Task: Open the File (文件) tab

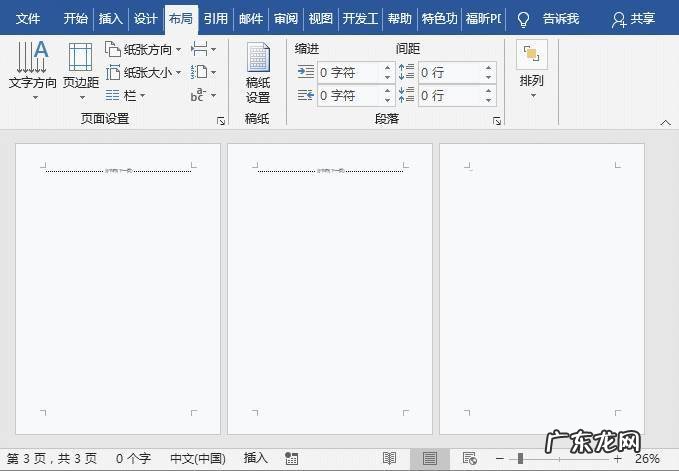Action: click(28, 19)
